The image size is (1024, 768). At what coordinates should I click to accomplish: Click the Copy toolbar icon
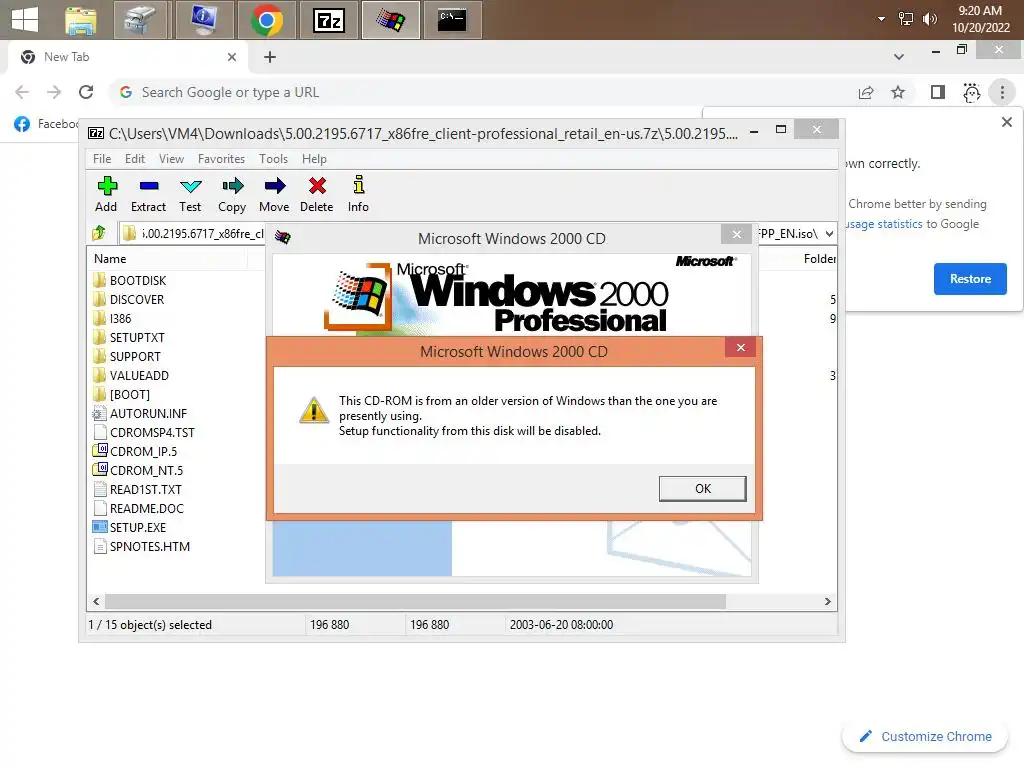point(232,187)
